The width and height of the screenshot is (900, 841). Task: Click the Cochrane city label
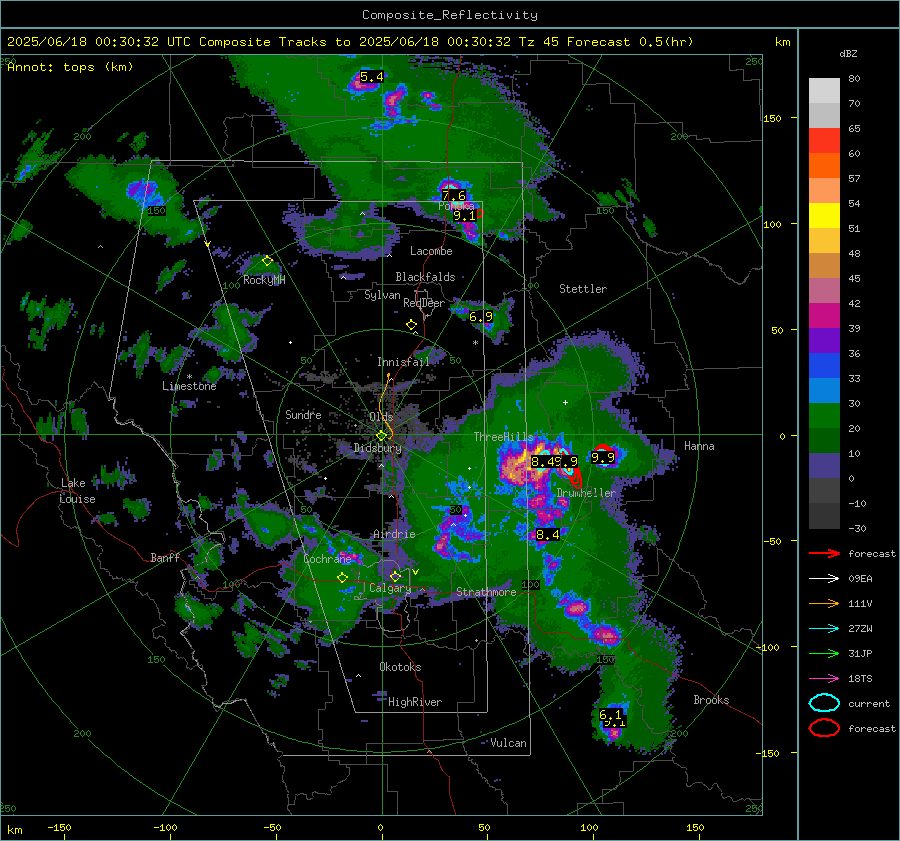tap(327, 559)
